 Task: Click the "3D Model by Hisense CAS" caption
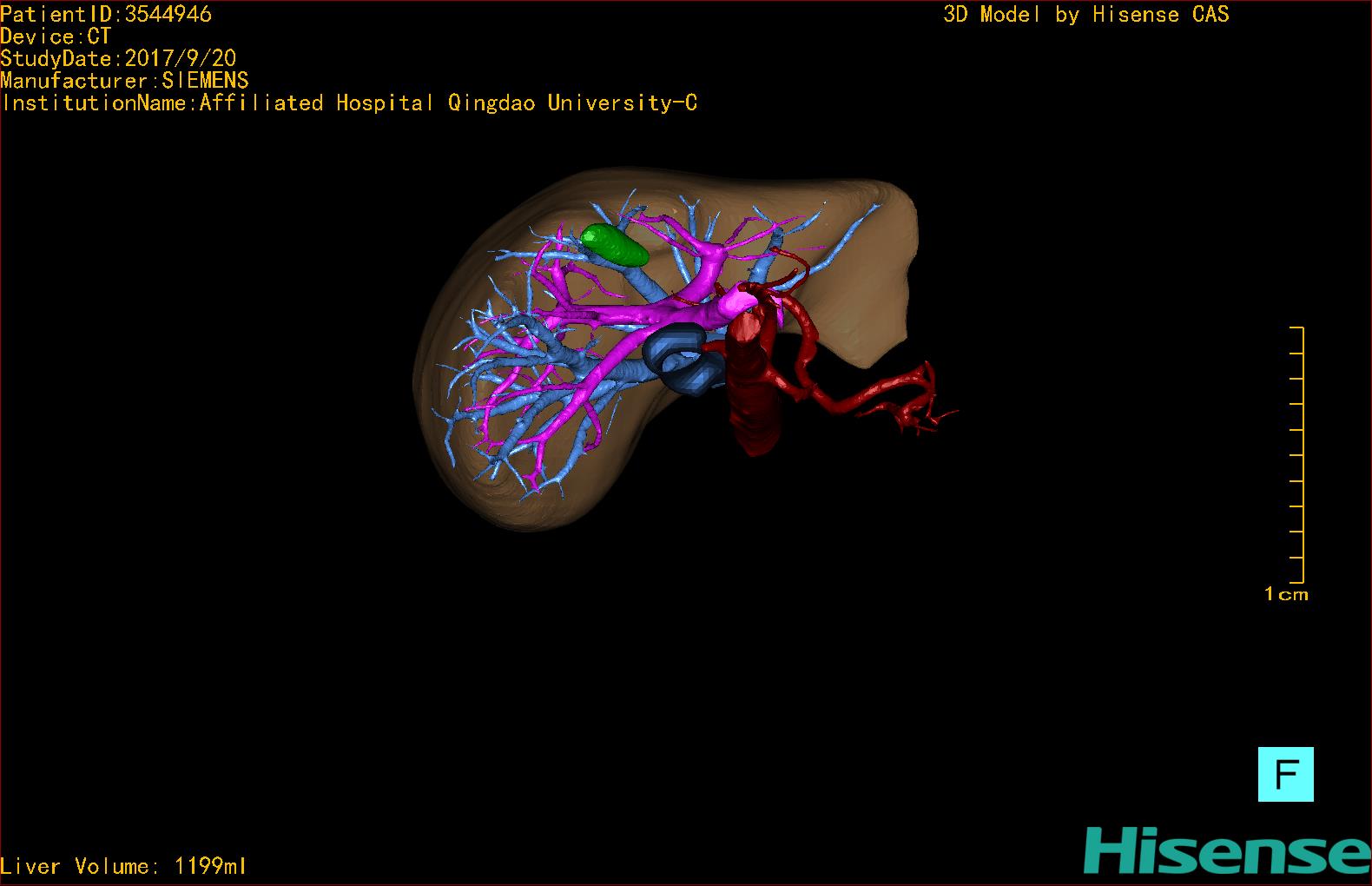[x=1086, y=14]
